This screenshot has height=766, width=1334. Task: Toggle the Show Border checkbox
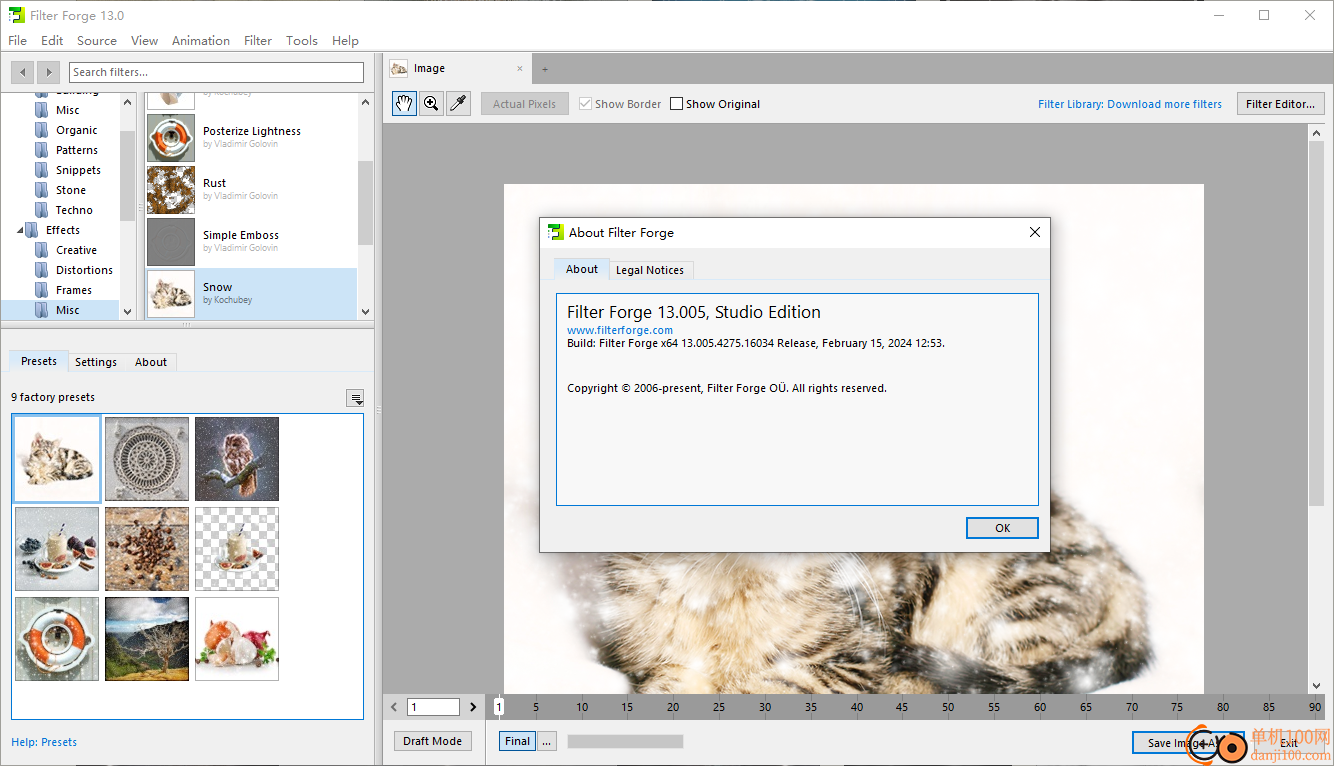[x=586, y=104]
